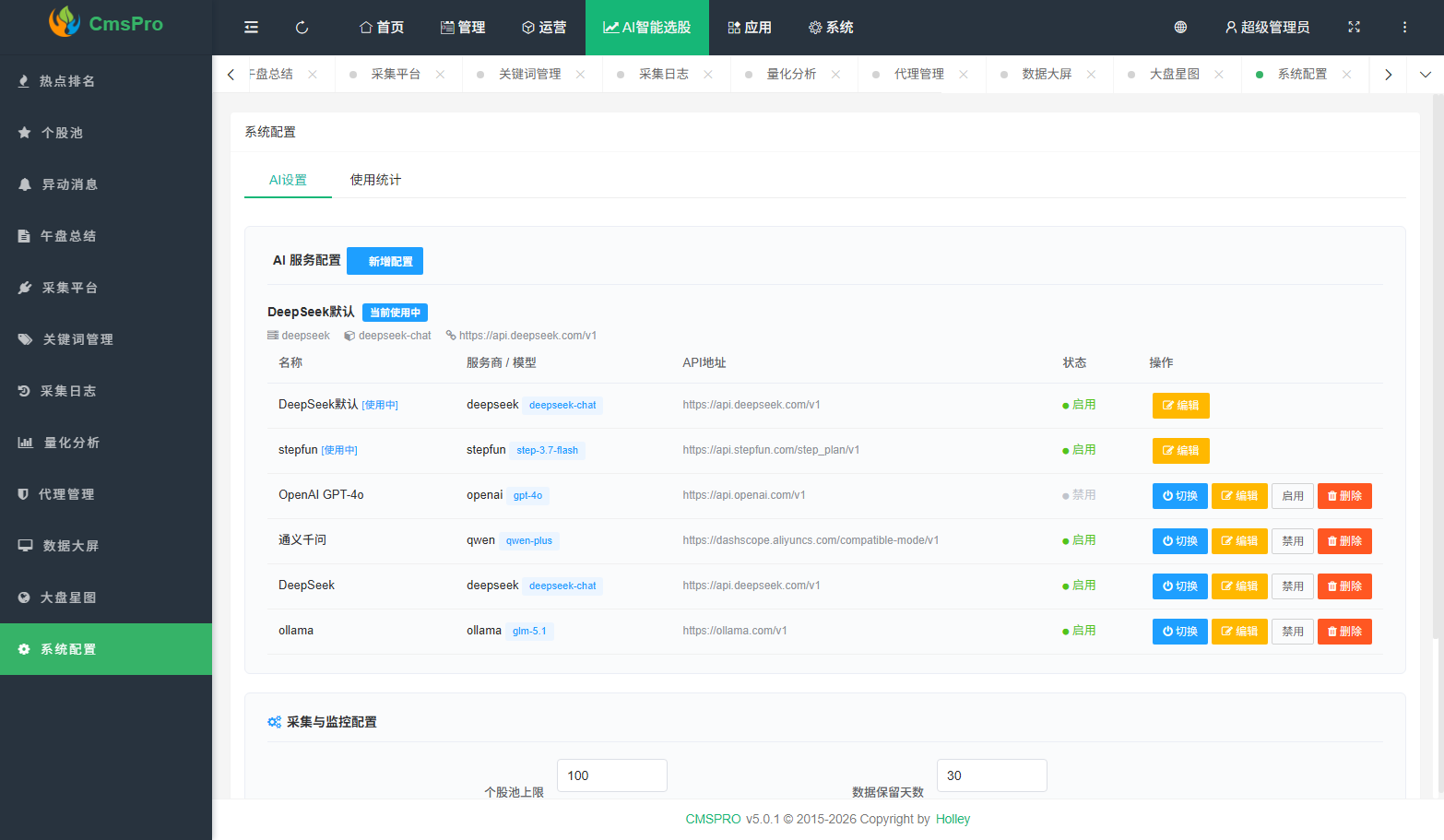Select AI智能选股 in the top navigation
Image resolution: width=1444 pixels, height=840 pixels.
pyautogui.click(x=647, y=28)
